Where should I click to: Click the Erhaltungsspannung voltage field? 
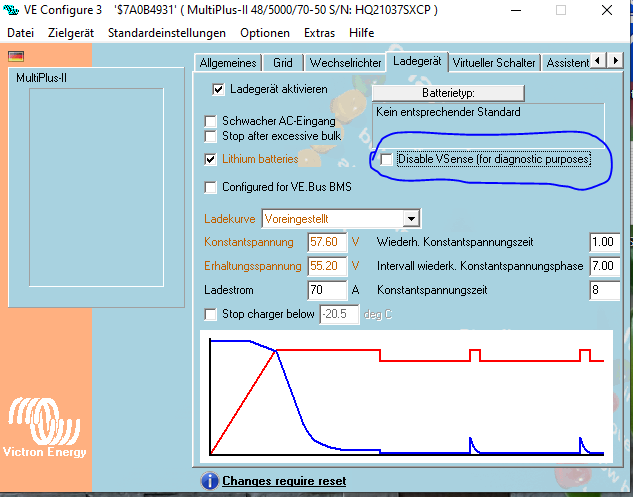click(x=327, y=266)
